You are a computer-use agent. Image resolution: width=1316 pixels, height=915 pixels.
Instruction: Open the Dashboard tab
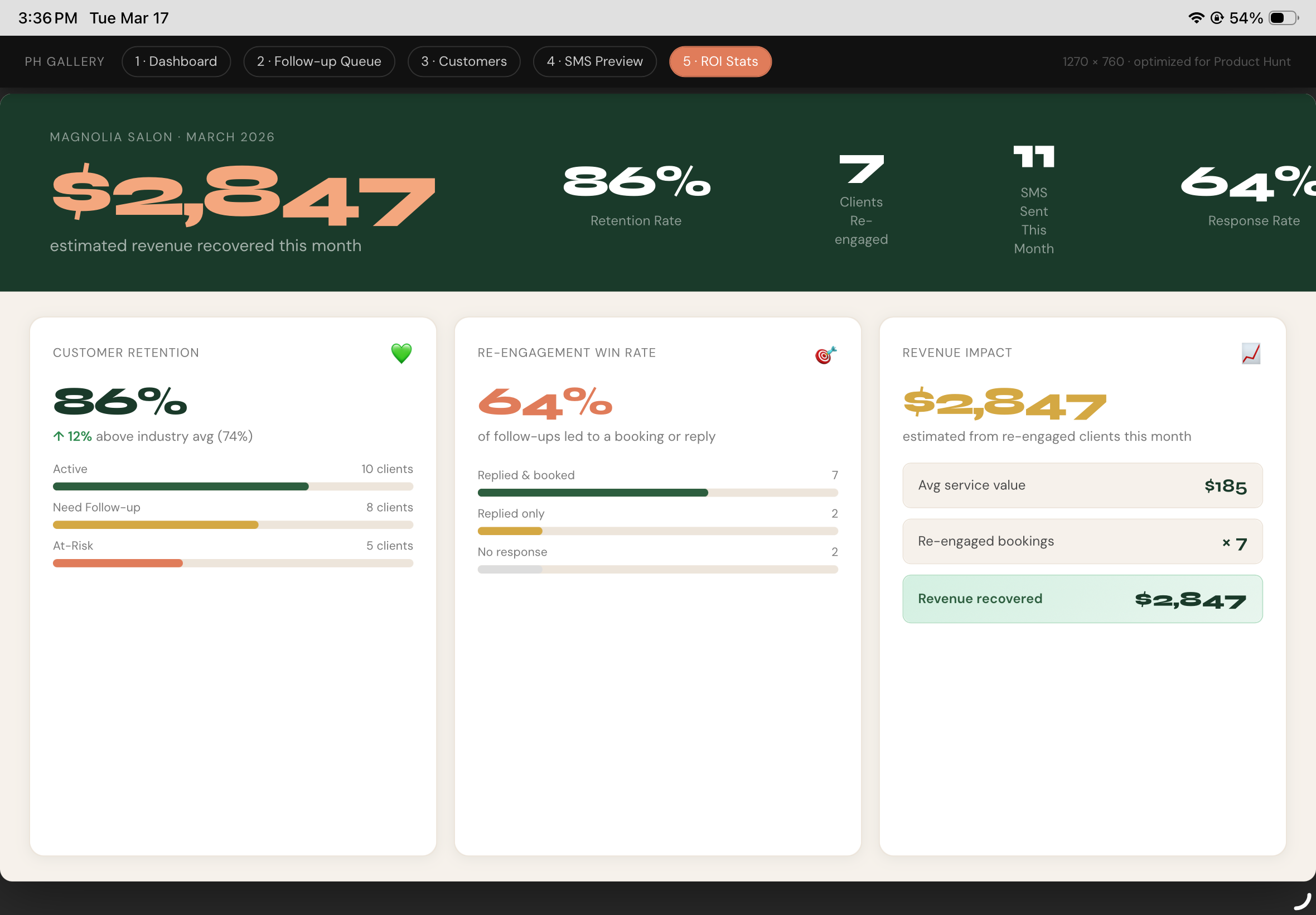[x=176, y=61]
